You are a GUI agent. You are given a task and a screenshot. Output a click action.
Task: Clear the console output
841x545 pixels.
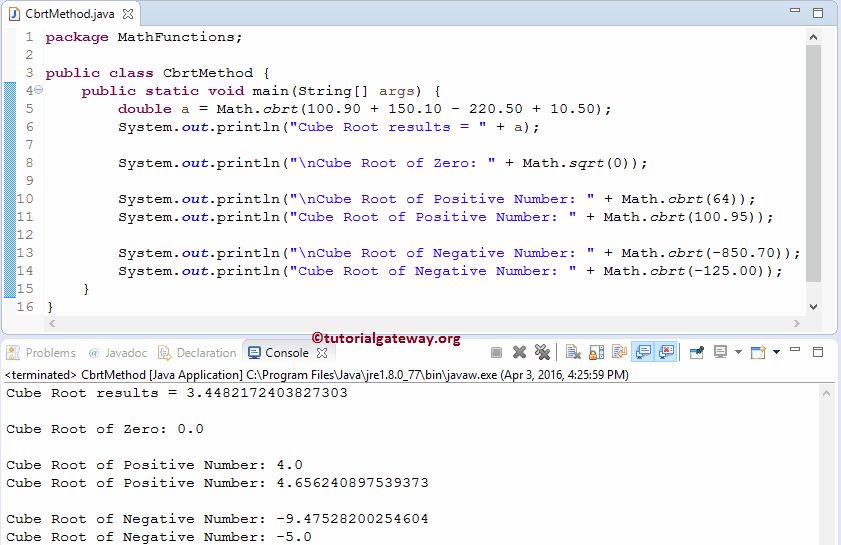(x=573, y=352)
